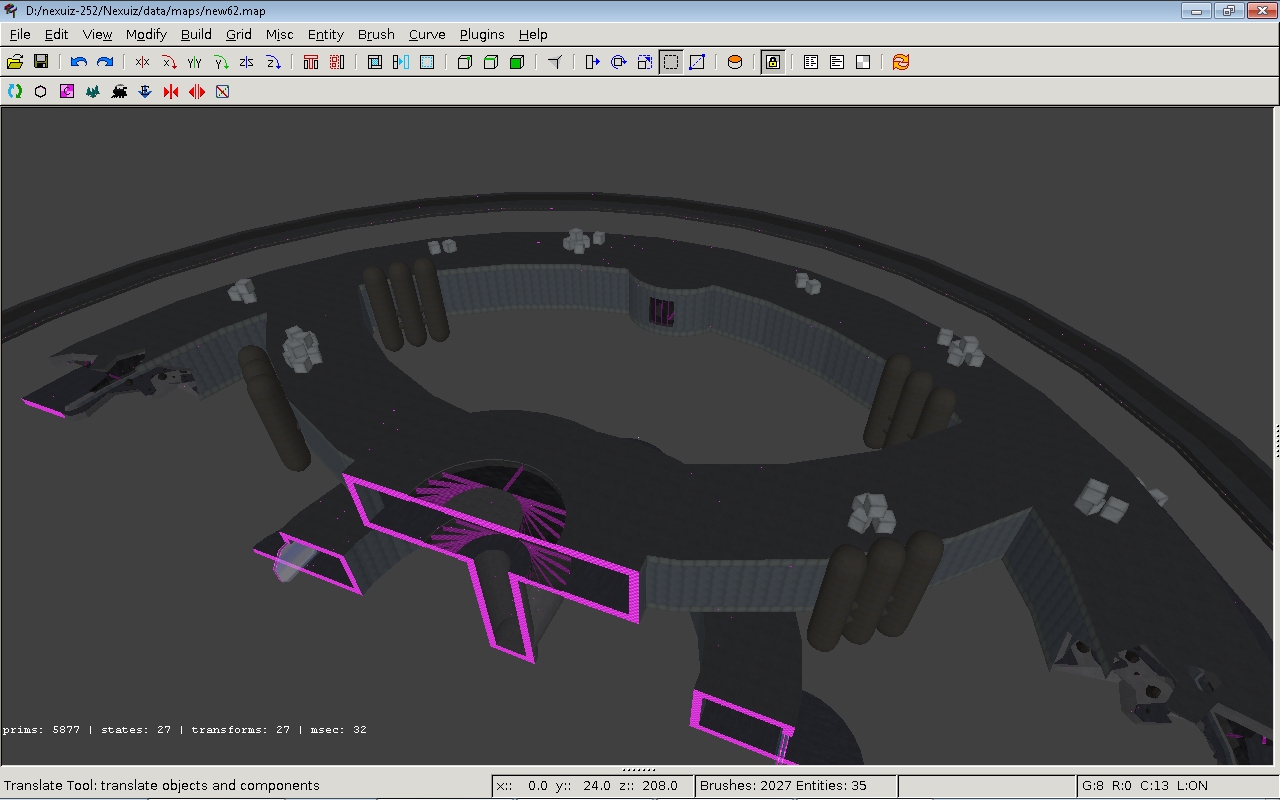This screenshot has width=1280, height=800.
Task: Click the tree planter plugin icon
Action: tap(93, 91)
